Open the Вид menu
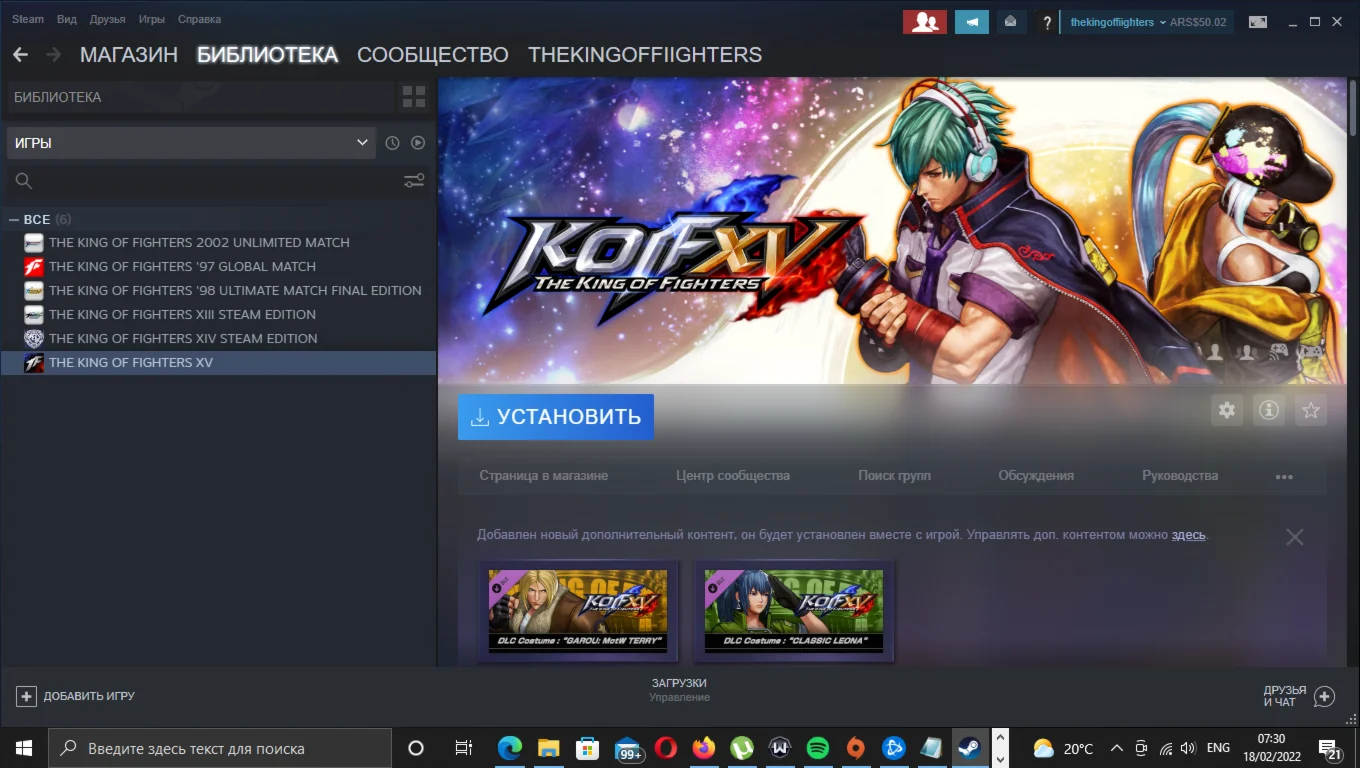This screenshot has height=768, width=1360. [x=67, y=19]
